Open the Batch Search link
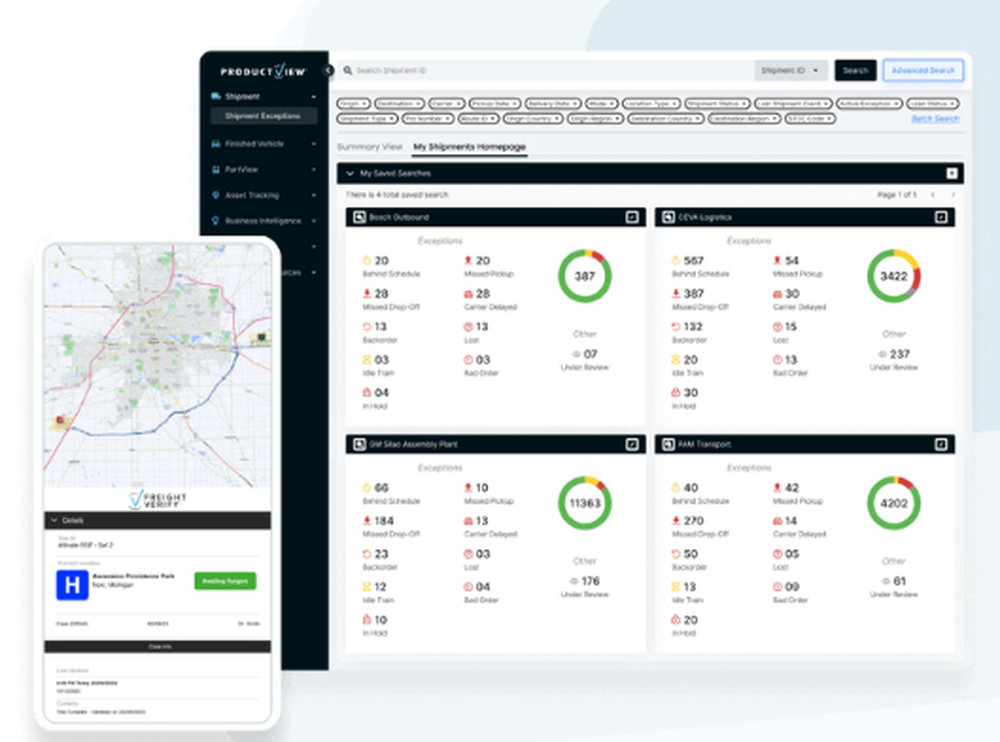This screenshot has height=742, width=1000. [935, 119]
